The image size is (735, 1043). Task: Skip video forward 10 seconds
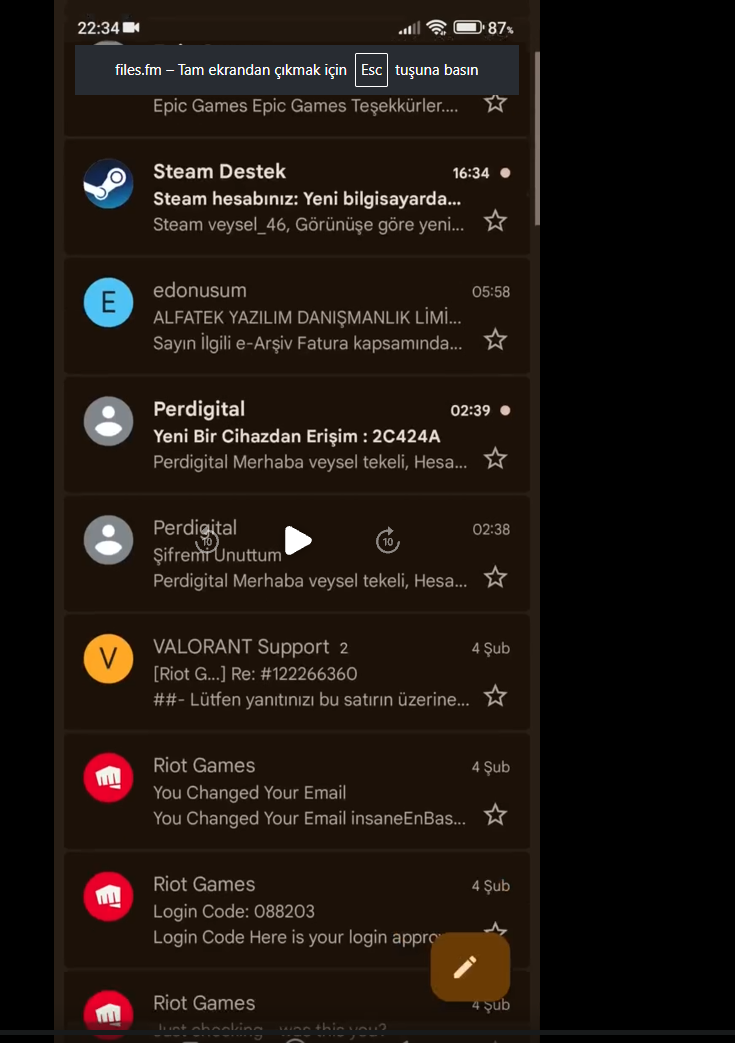click(x=388, y=541)
